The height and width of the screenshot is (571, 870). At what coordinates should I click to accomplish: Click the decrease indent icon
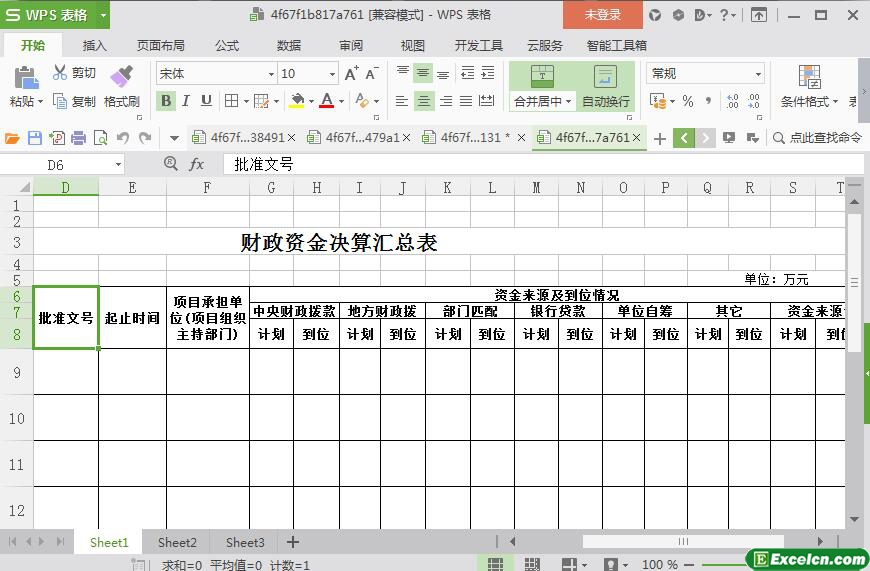[468, 73]
